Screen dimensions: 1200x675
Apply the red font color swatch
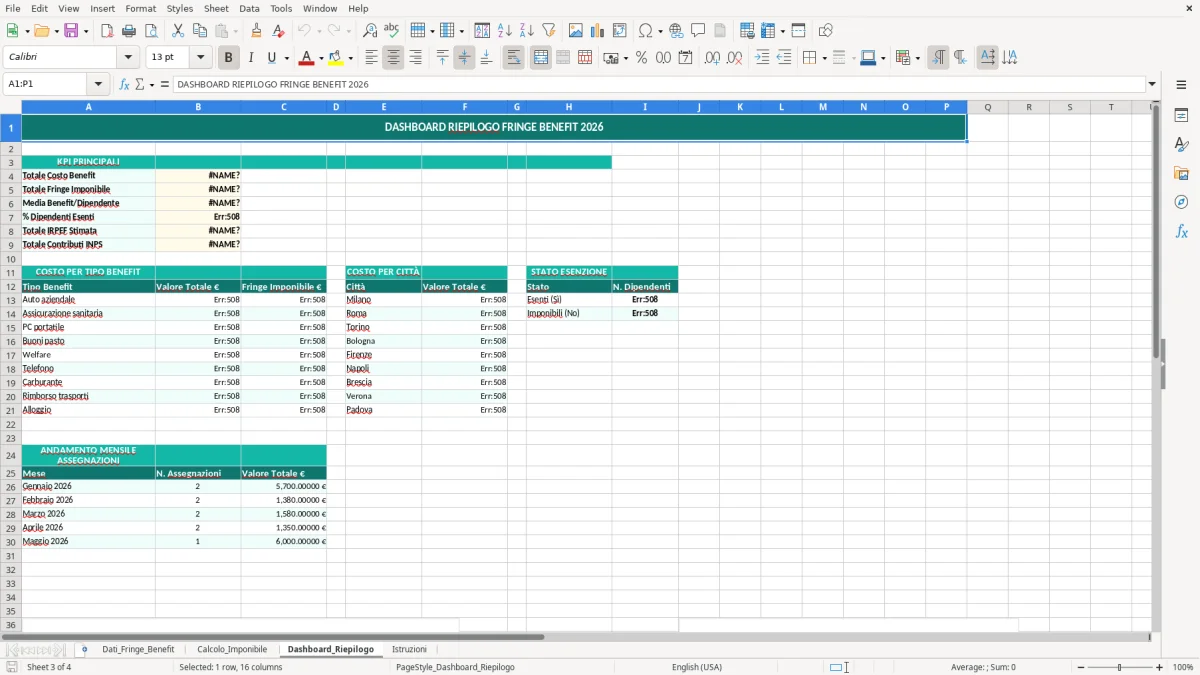click(306, 58)
